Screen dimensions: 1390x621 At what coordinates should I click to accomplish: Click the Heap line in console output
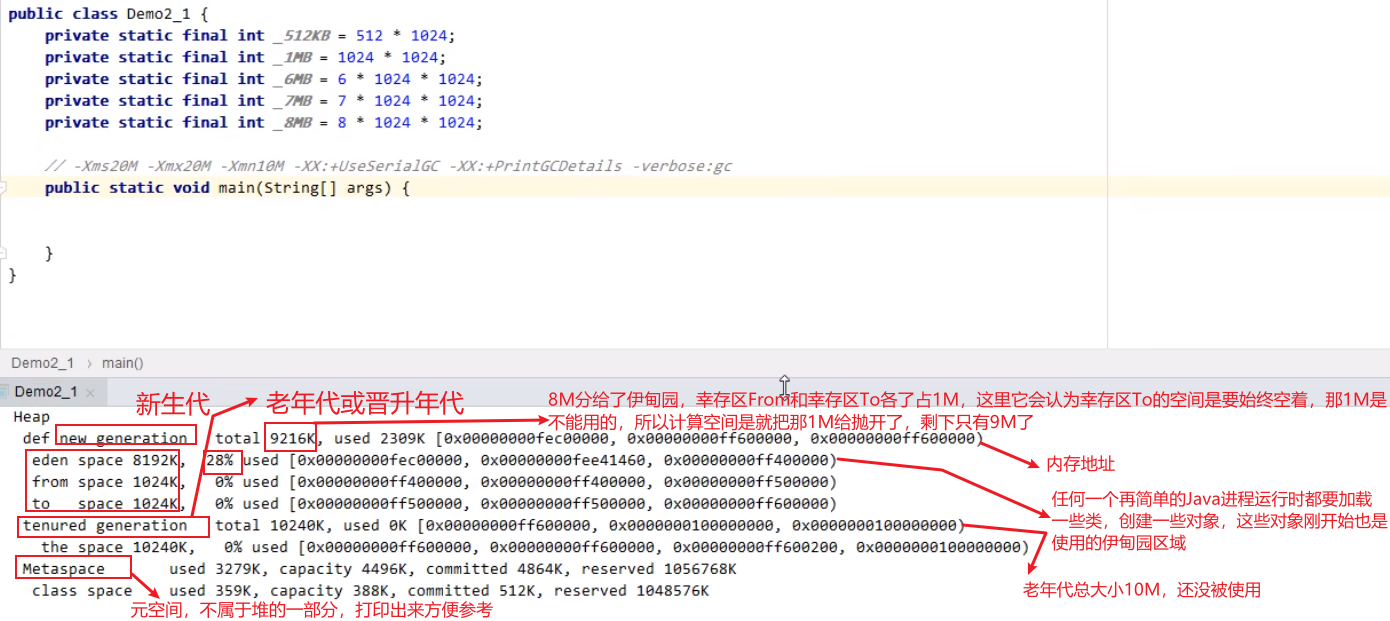32,417
